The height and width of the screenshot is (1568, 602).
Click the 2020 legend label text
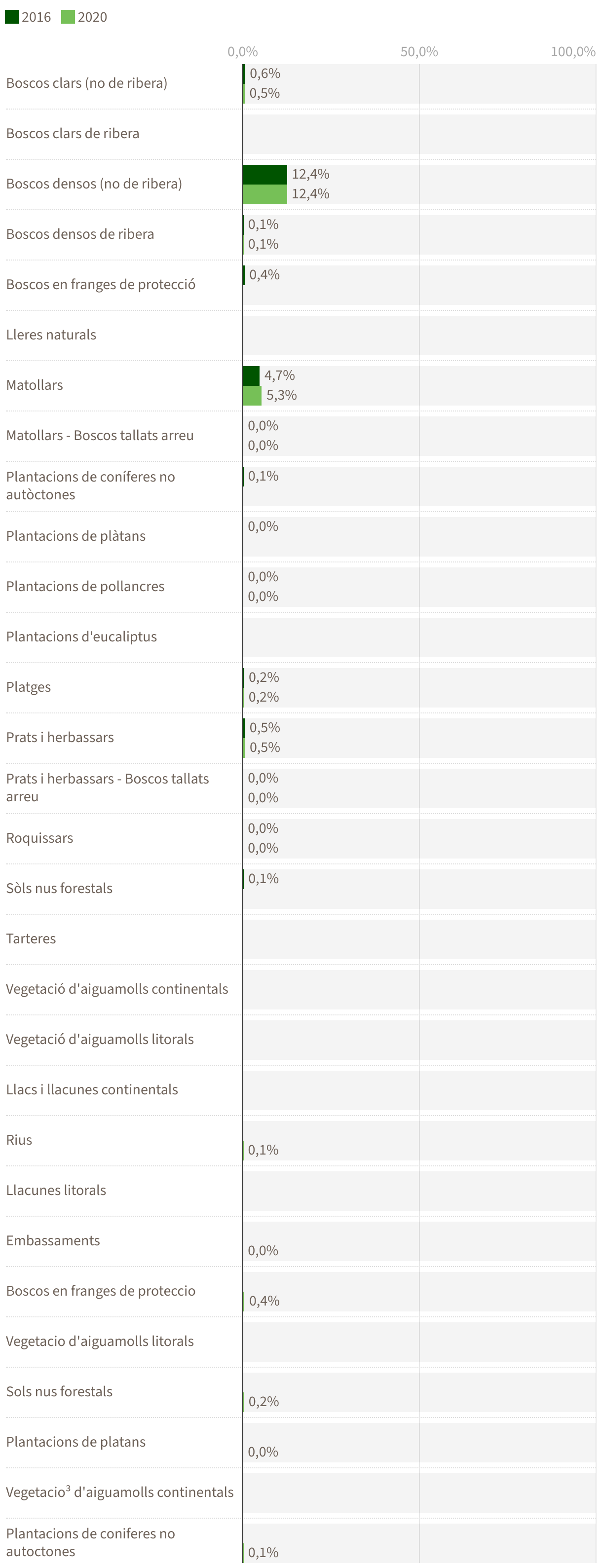(92, 17)
